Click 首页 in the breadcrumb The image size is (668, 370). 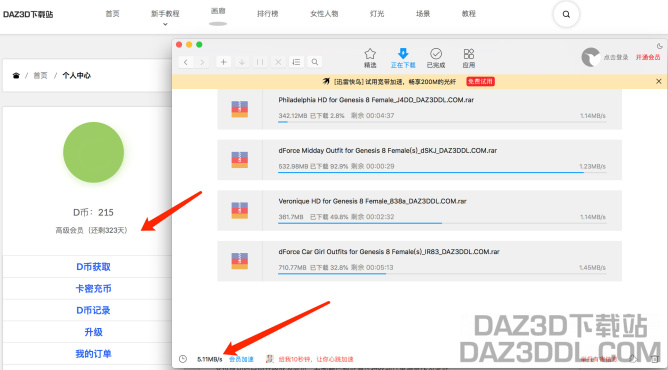click(40, 76)
